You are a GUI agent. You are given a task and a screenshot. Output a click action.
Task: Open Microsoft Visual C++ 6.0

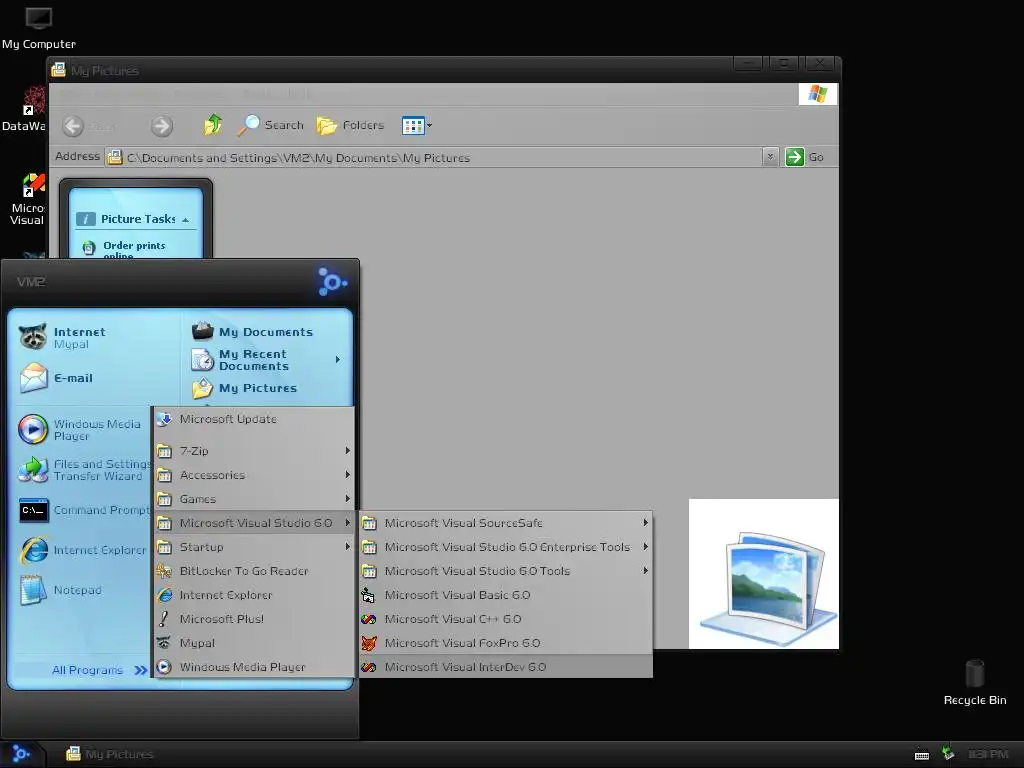pyautogui.click(x=505, y=619)
